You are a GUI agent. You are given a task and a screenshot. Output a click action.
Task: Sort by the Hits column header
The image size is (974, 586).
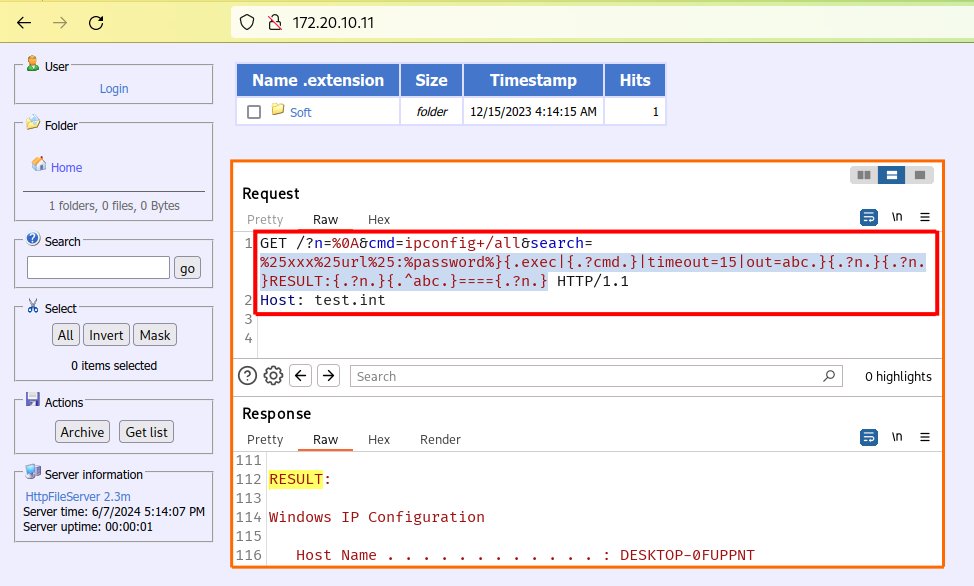634,80
